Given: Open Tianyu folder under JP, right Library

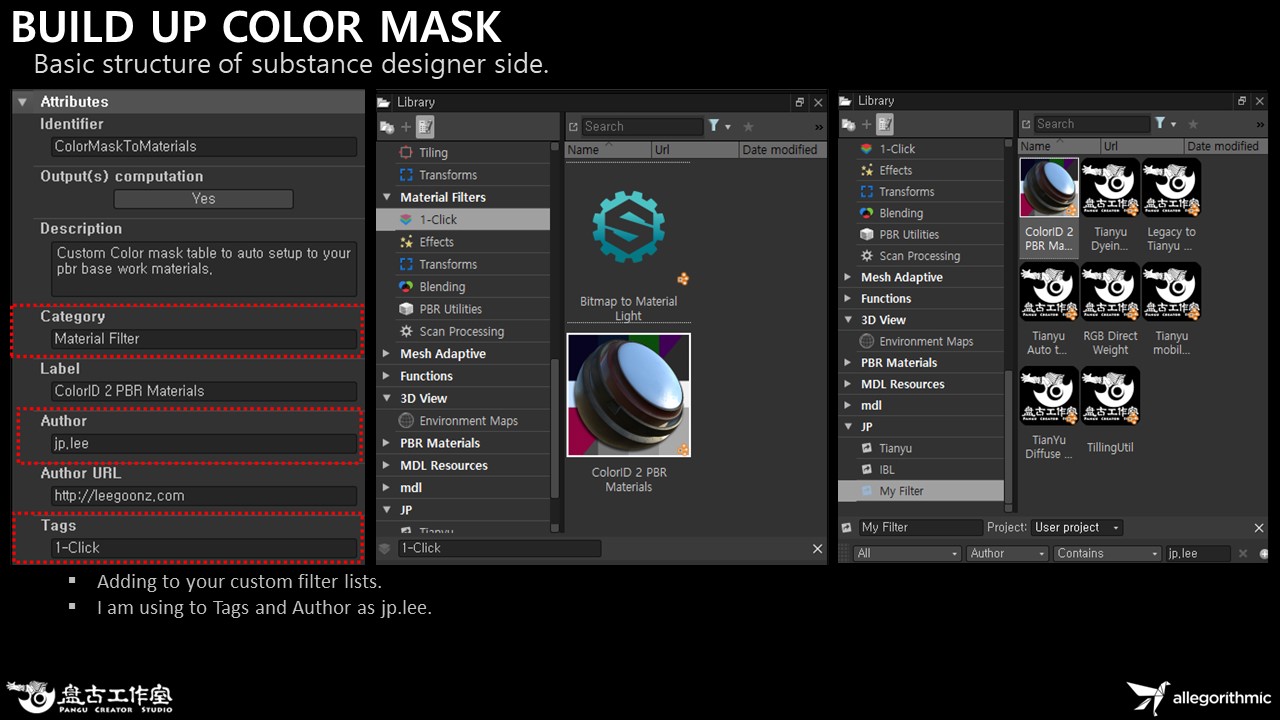Looking at the screenshot, I should 921,448.
